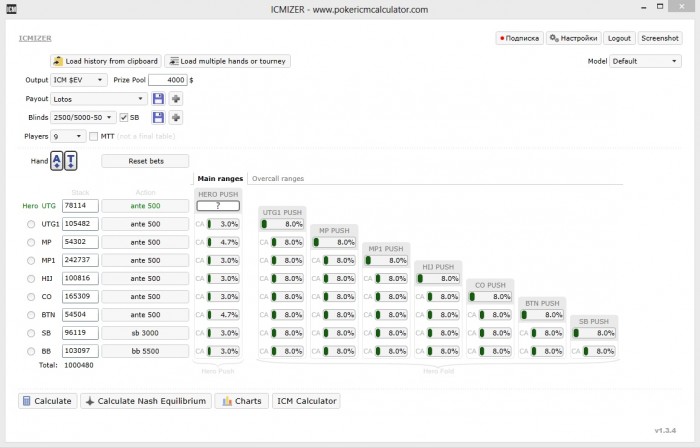Select the UTG1 radio button
This screenshot has width=700, height=448.
[31, 224]
